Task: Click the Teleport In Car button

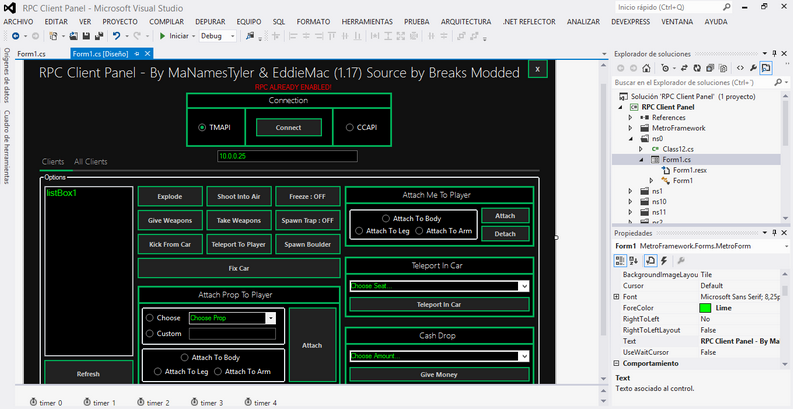Action: pos(439,304)
